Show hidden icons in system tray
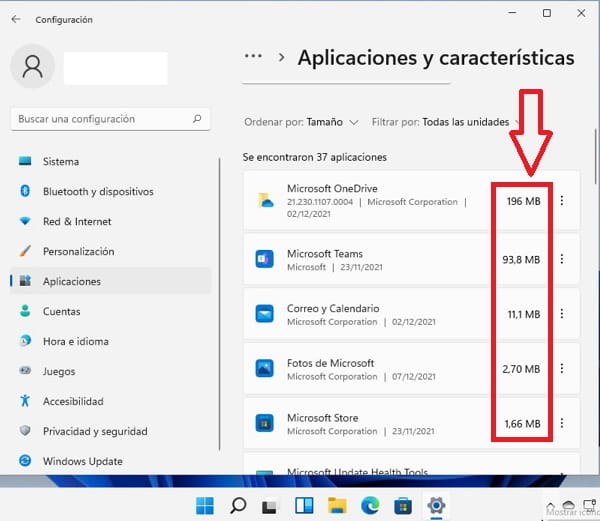This screenshot has width=600, height=521. [550, 505]
